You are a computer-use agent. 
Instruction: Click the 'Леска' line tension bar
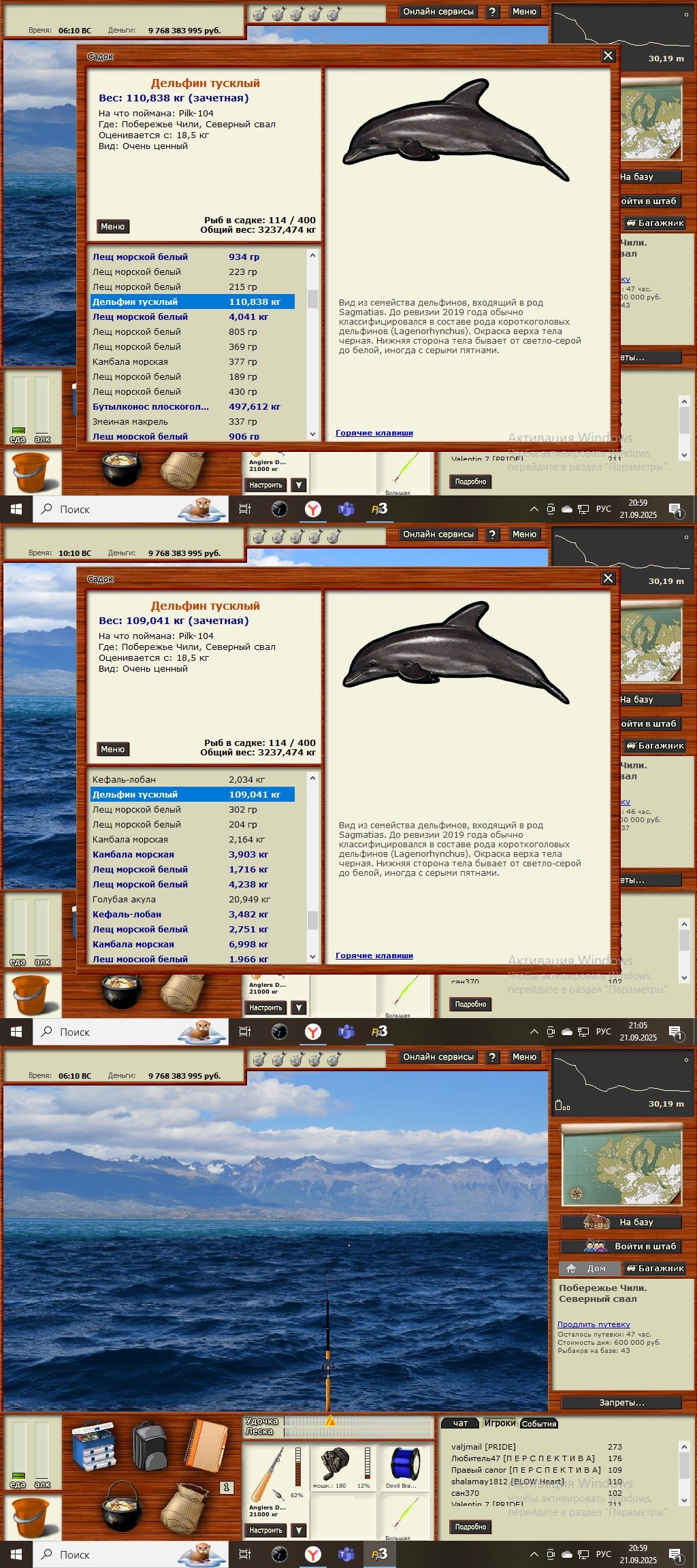coord(357,1431)
